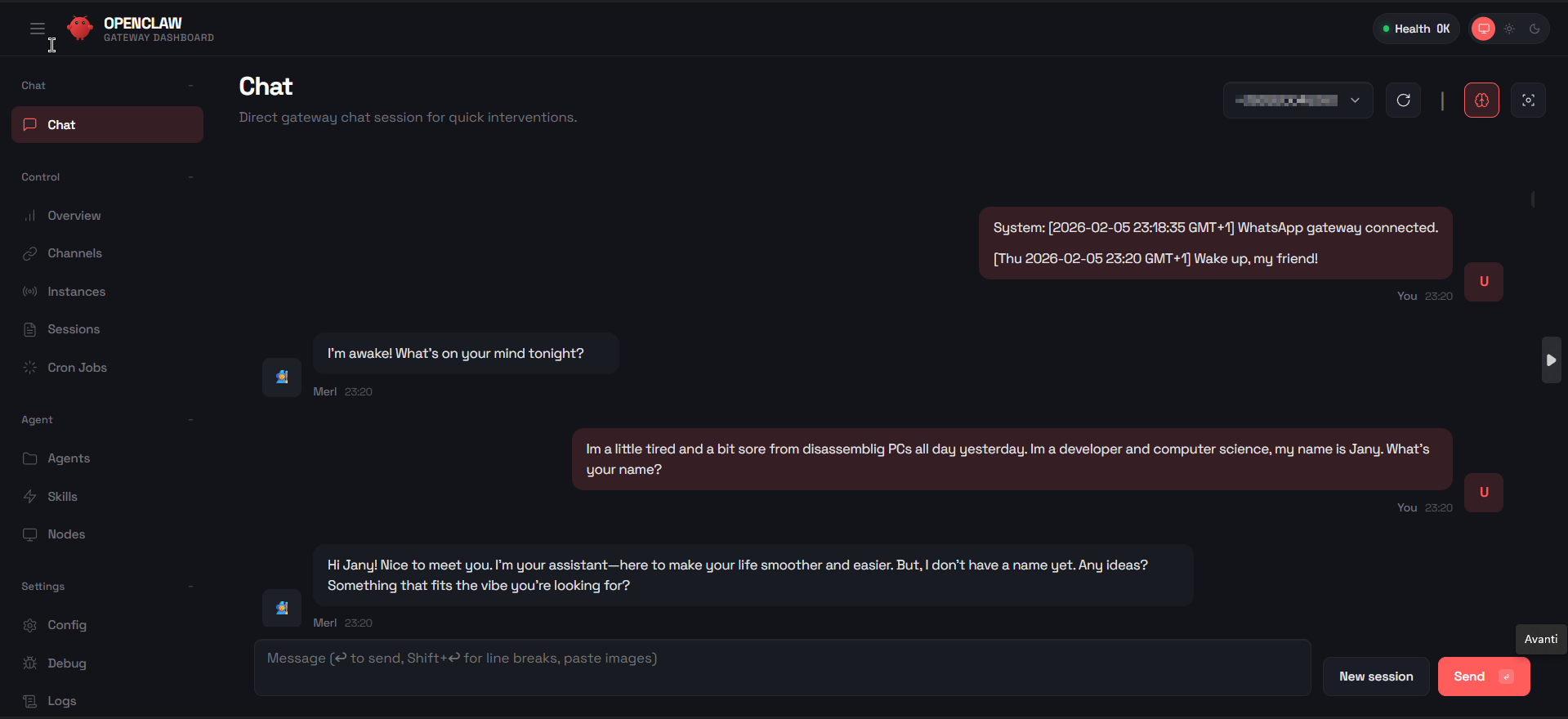Go to the Skills section
The image size is (1568, 719).
(62, 497)
